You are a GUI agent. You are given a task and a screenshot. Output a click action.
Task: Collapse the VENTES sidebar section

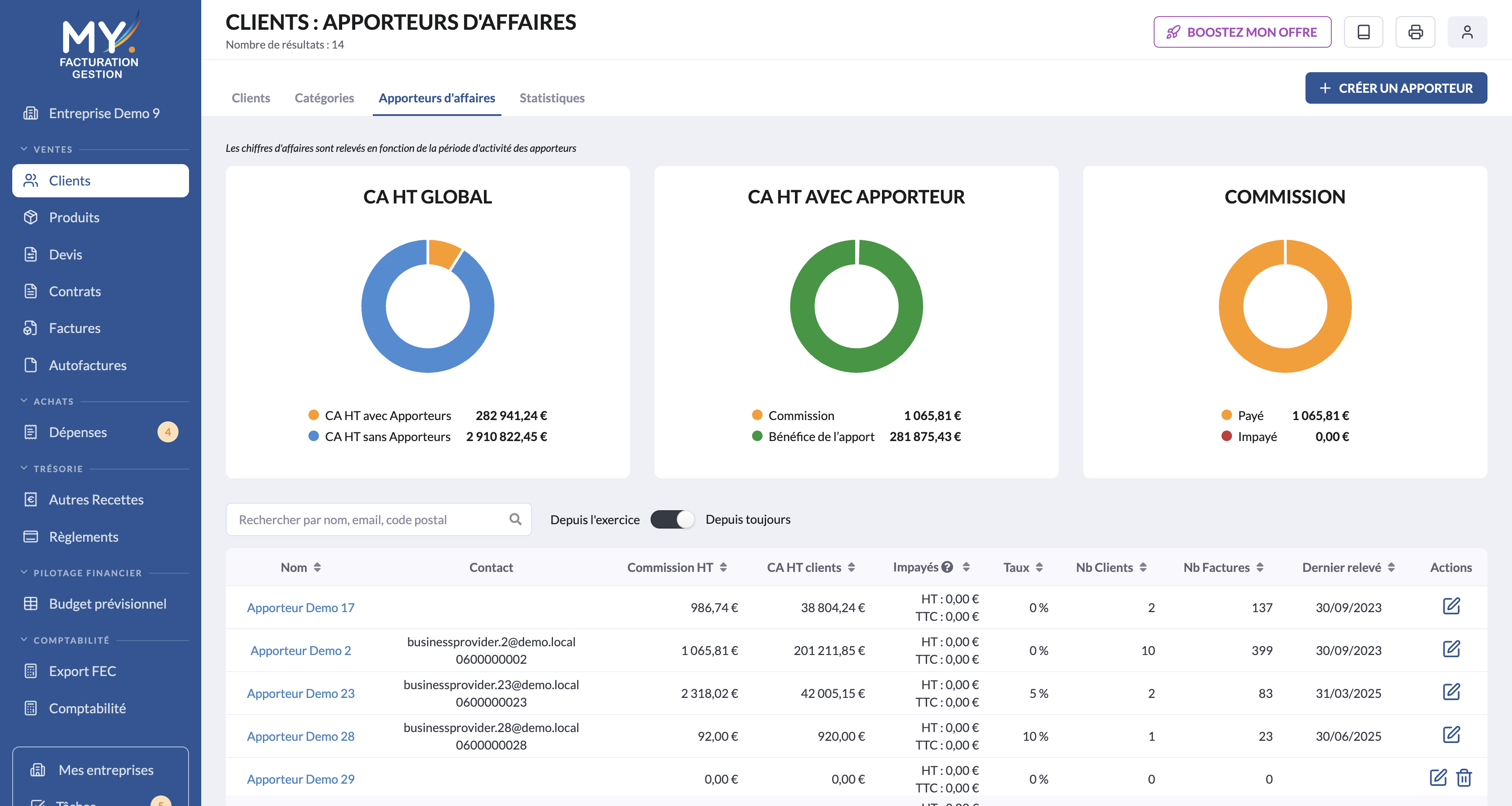point(24,149)
